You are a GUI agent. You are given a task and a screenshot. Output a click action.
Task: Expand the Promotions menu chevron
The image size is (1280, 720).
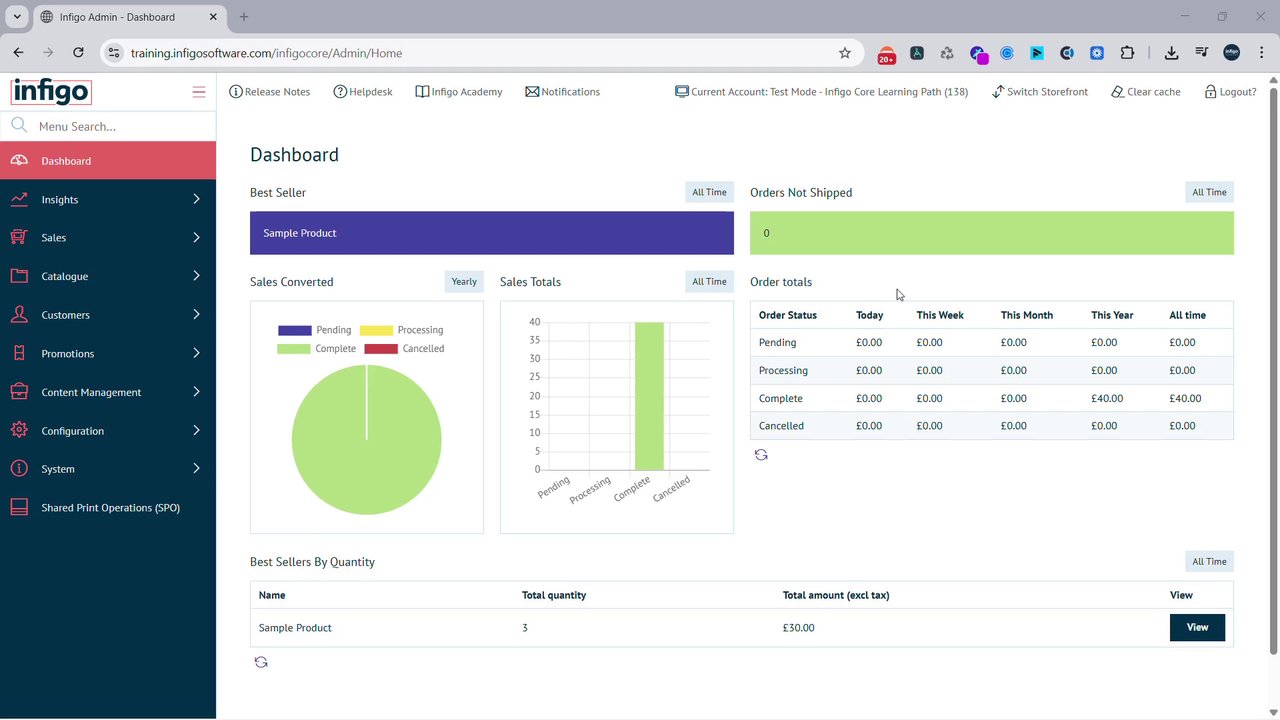tap(196, 353)
